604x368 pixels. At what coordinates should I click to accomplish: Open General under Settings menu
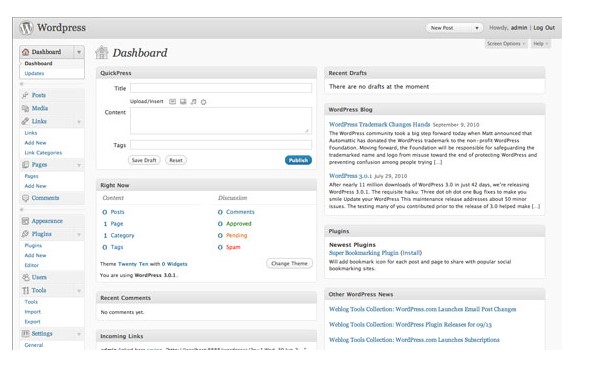coord(34,345)
